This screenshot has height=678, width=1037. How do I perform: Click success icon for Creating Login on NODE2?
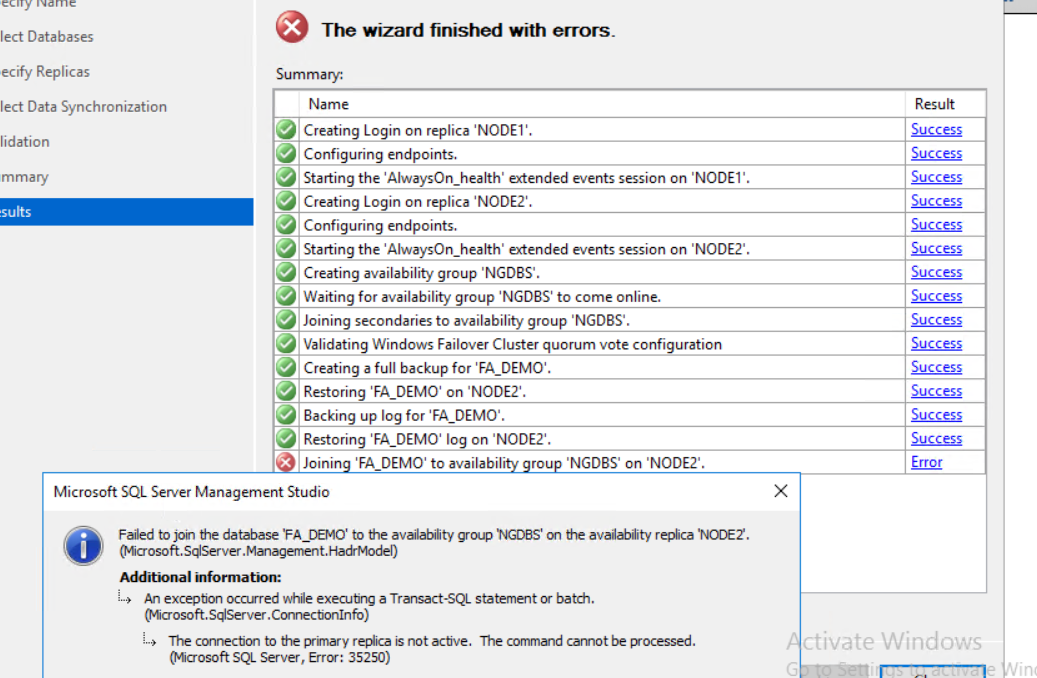click(x=286, y=200)
